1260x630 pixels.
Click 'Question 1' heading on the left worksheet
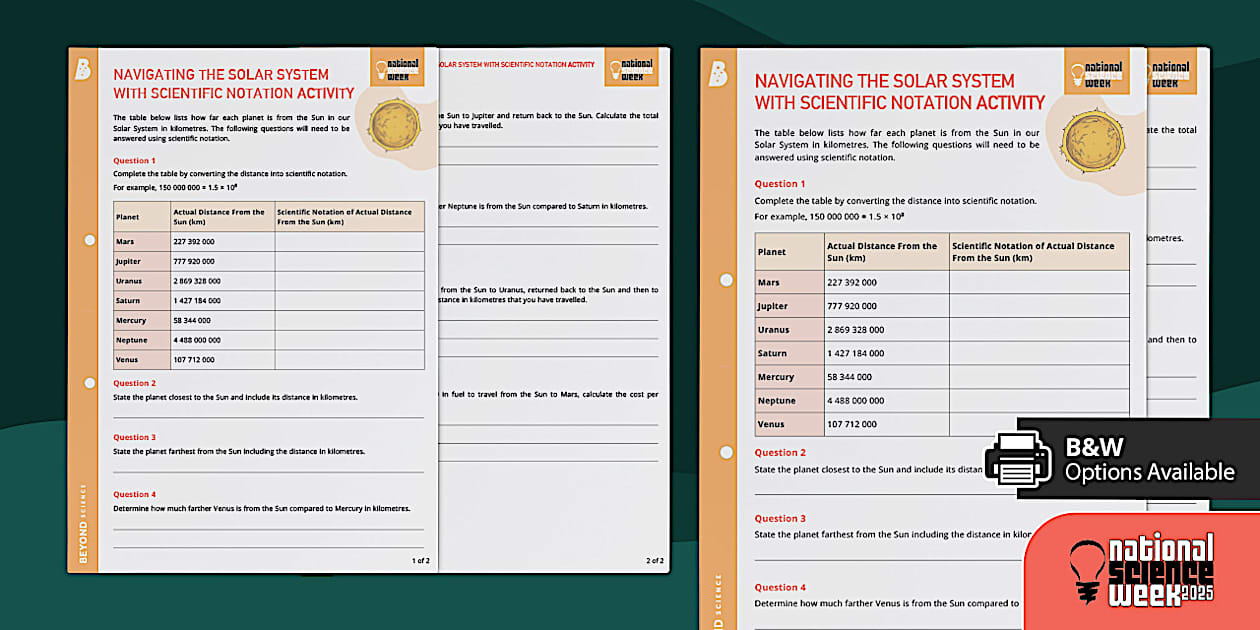(134, 160)
